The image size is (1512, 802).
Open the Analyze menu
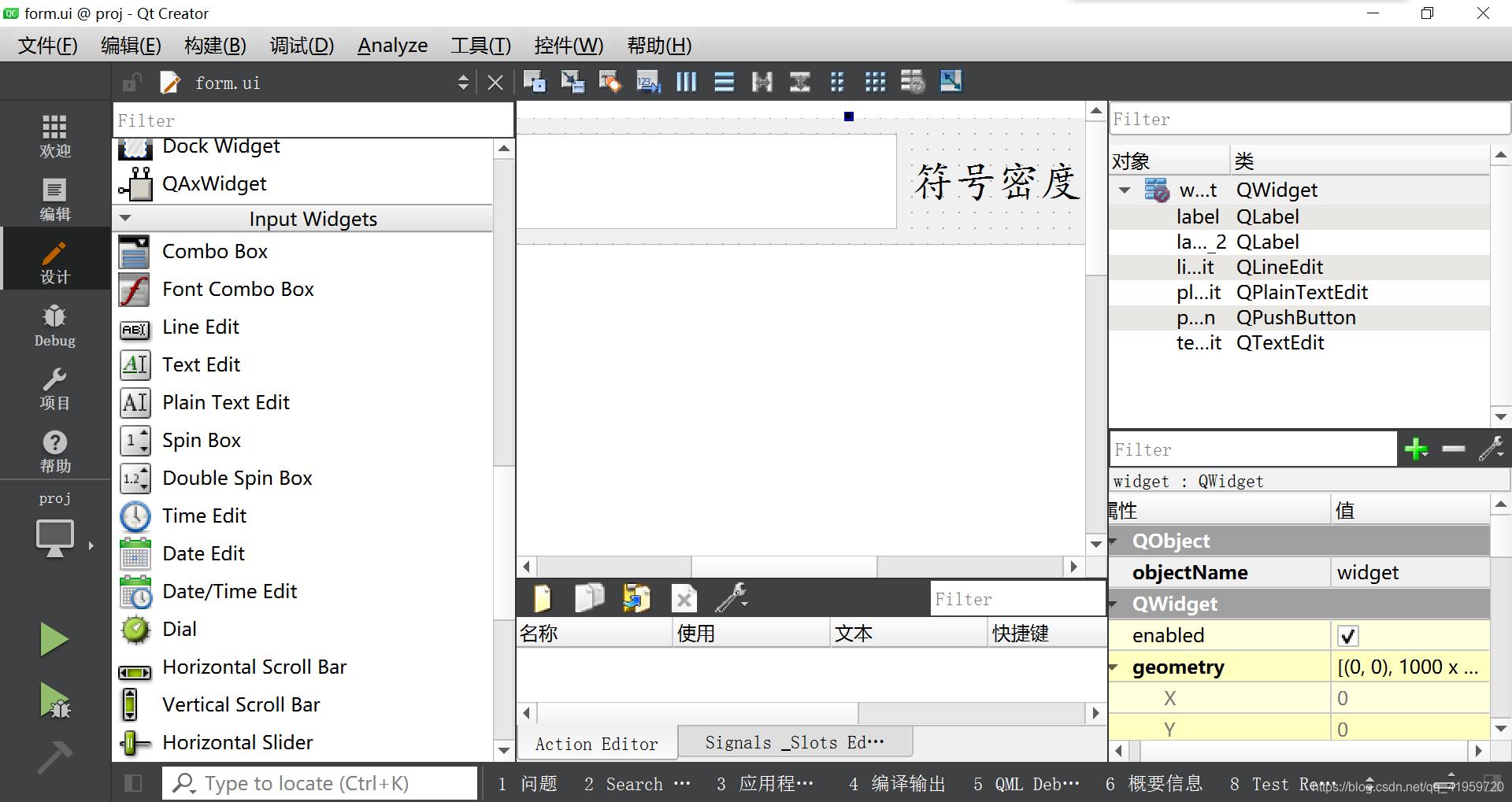pos(392,46)
